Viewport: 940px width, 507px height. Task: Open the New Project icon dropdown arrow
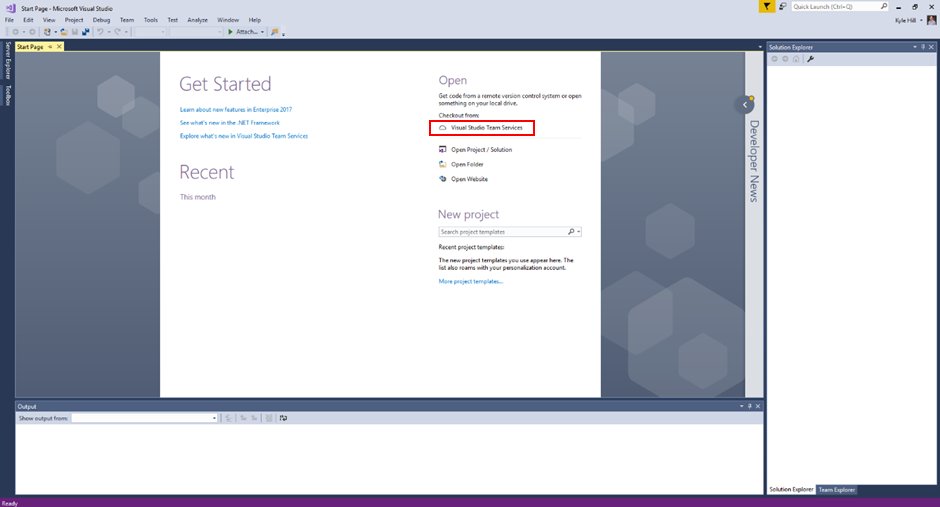[56, 32]
